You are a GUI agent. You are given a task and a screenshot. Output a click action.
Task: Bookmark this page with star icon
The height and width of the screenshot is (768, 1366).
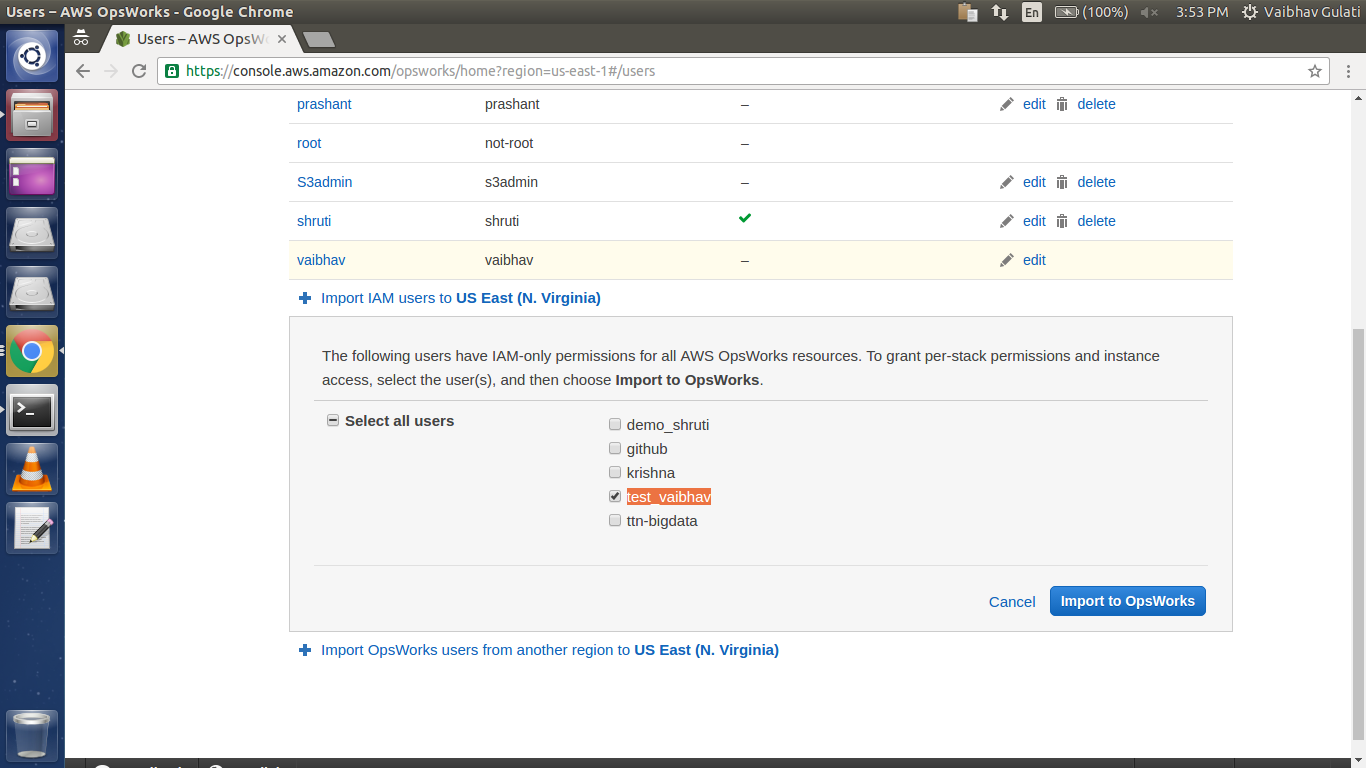click(1315, 71)
